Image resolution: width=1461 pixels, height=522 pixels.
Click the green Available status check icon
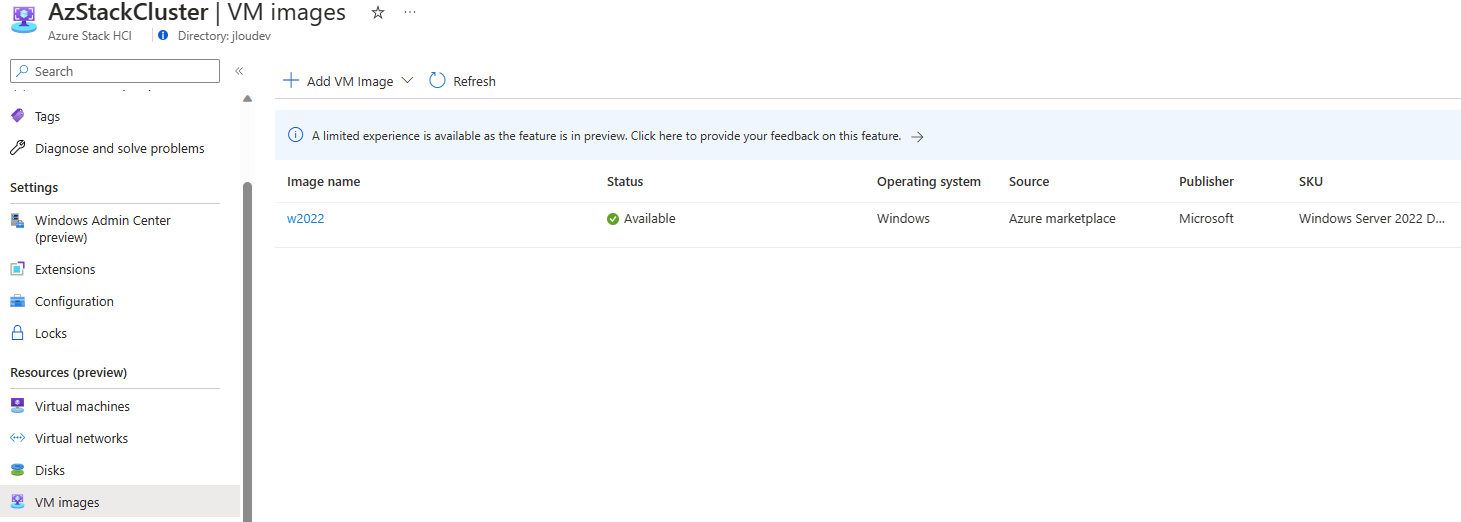point(613,219)
